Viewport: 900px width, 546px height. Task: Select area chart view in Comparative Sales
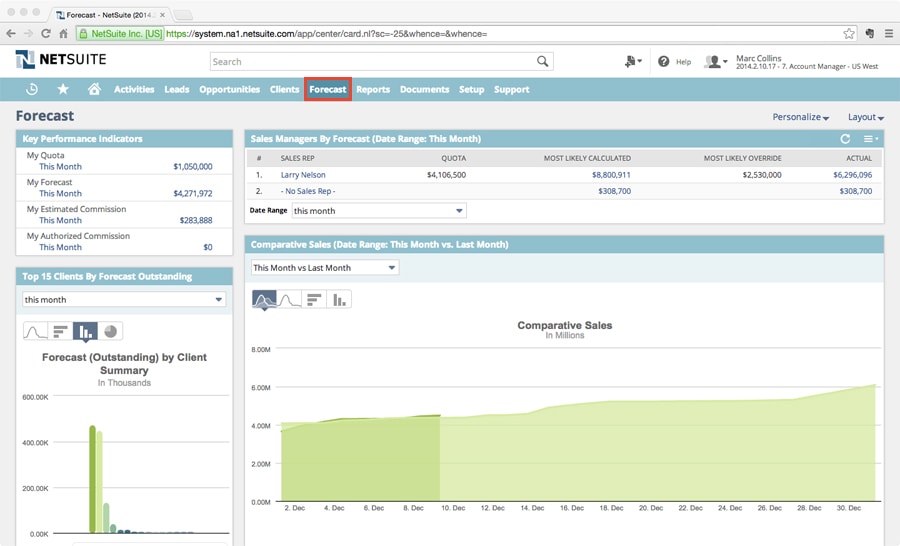coord(264,299)
